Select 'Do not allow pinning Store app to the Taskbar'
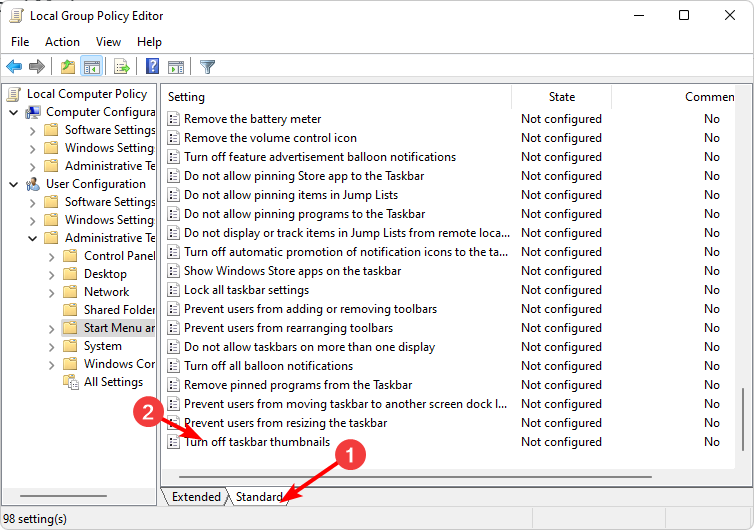 click(x=304, y=176)
